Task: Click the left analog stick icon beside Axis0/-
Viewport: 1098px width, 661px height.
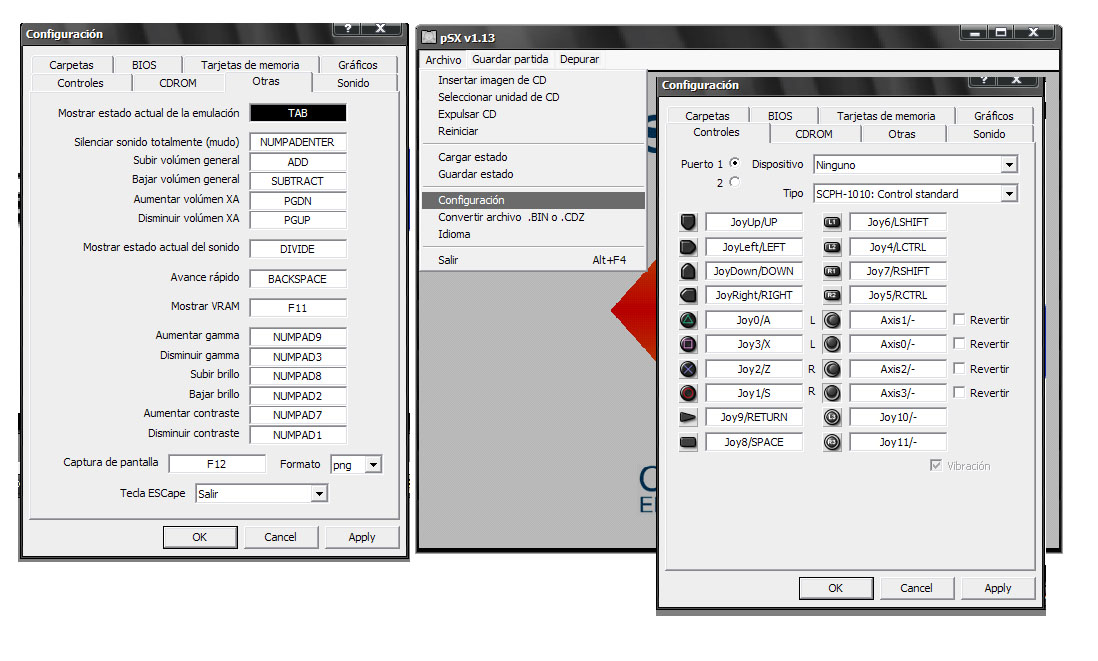Action: click(832, 344)
